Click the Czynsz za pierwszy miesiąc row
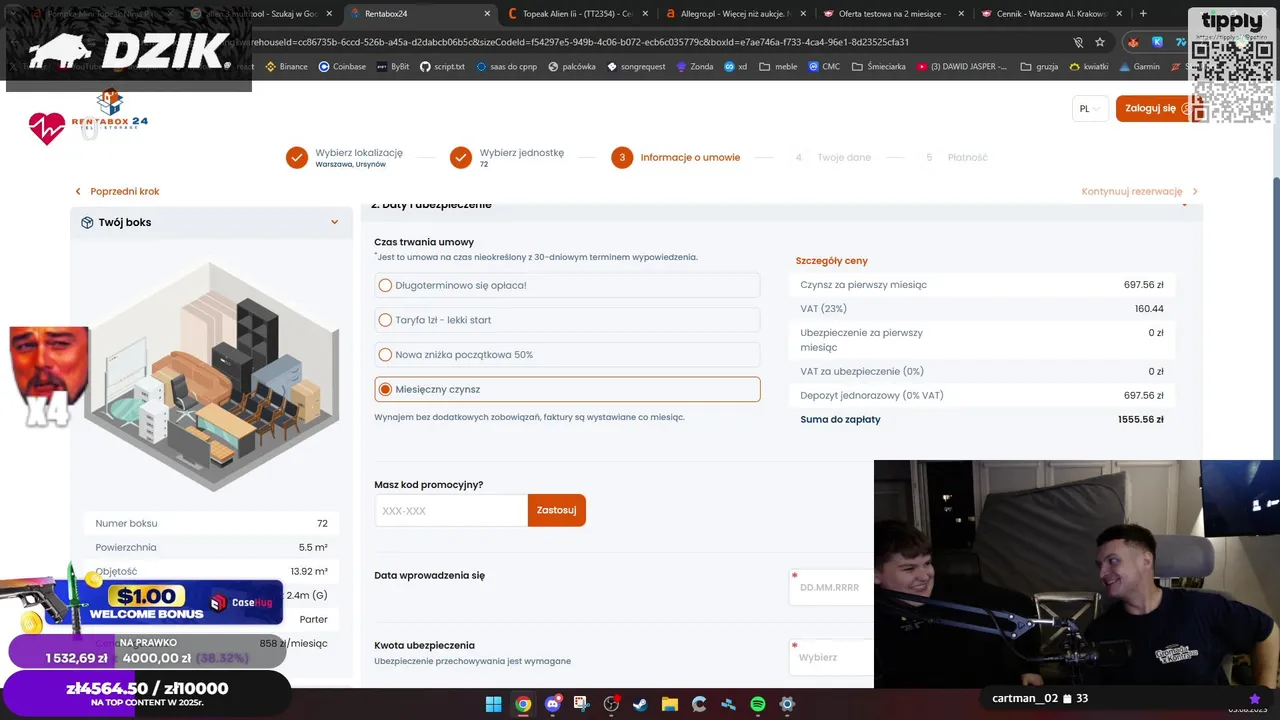Viewport: 1280px width, 720px height. point(982,285)
